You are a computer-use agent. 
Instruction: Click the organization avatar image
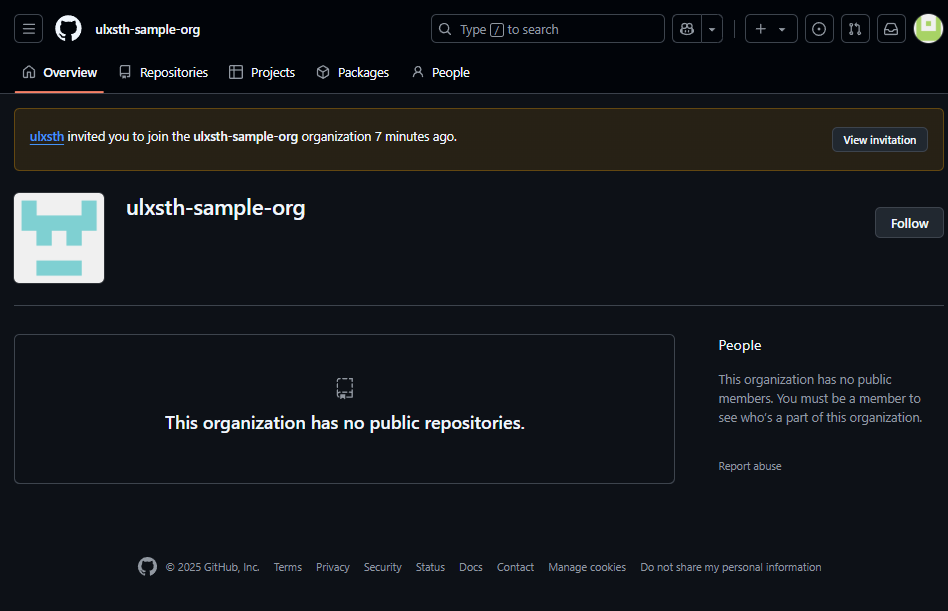pyautogui.click(x=59, y=238)
